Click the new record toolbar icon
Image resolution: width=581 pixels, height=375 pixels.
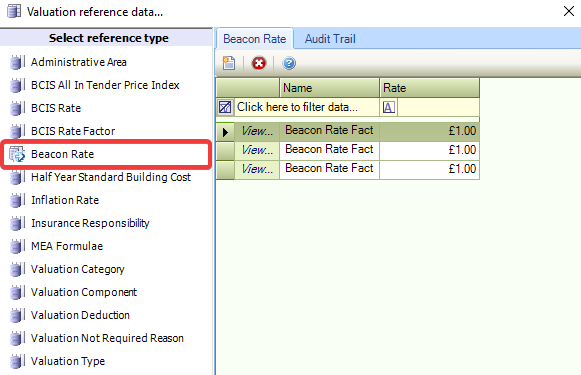[229, 63]
